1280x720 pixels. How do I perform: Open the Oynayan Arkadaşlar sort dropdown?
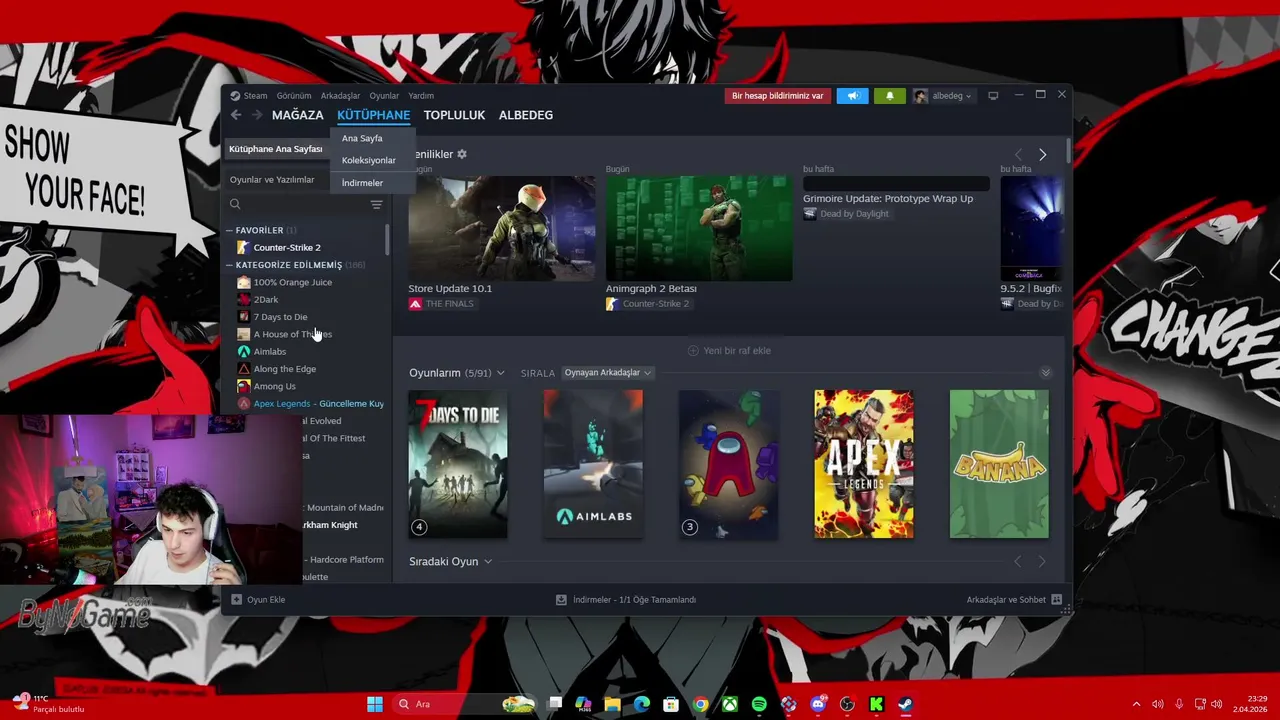(x=607, y=373)
